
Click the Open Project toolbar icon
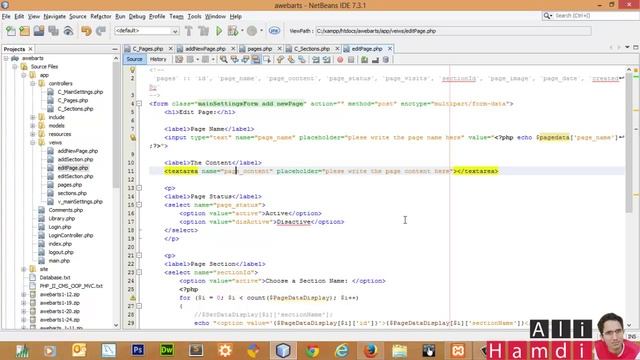pos(39,31)
